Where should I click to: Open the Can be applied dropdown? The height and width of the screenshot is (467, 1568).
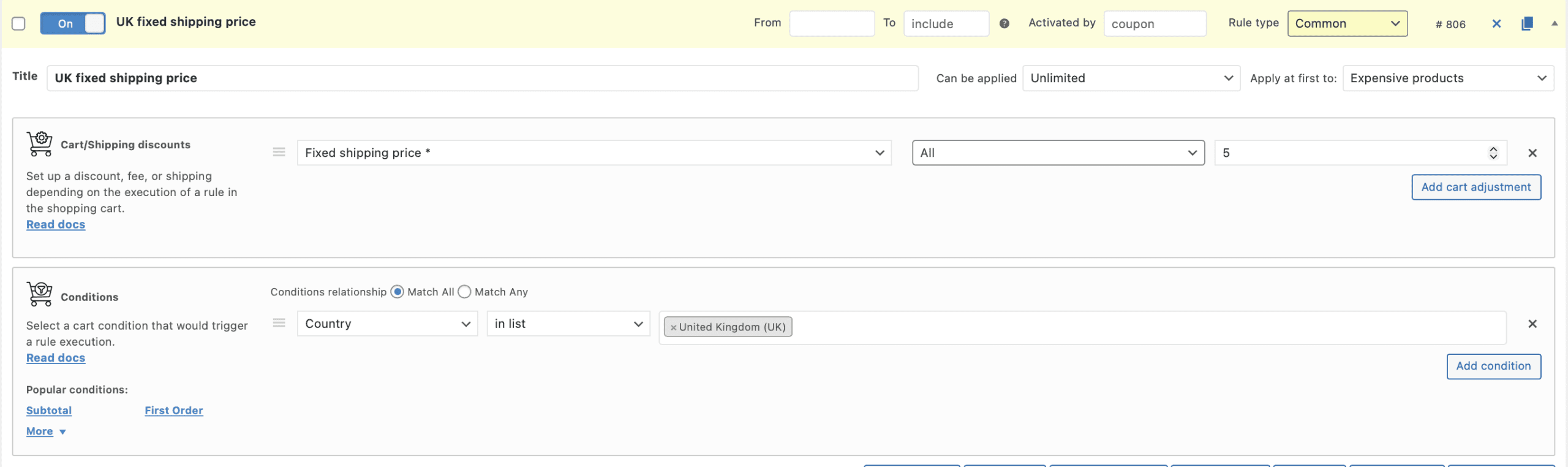(x=1131, y=78)
